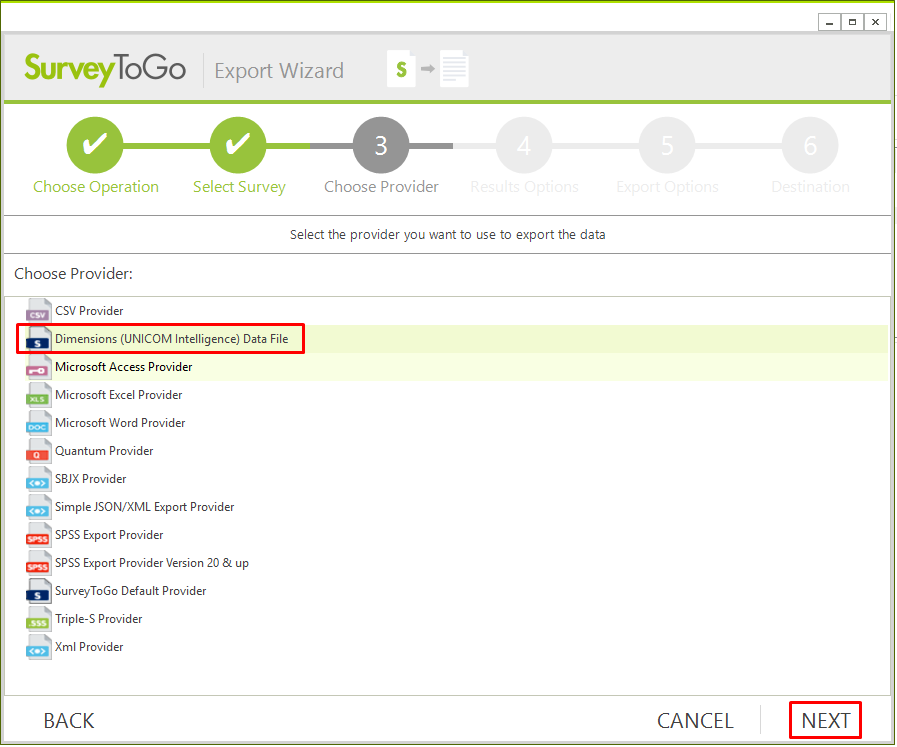Select SPSS Export Provider
The width and height of the screenshot is (897, 747).
click(x=109, y=535)
